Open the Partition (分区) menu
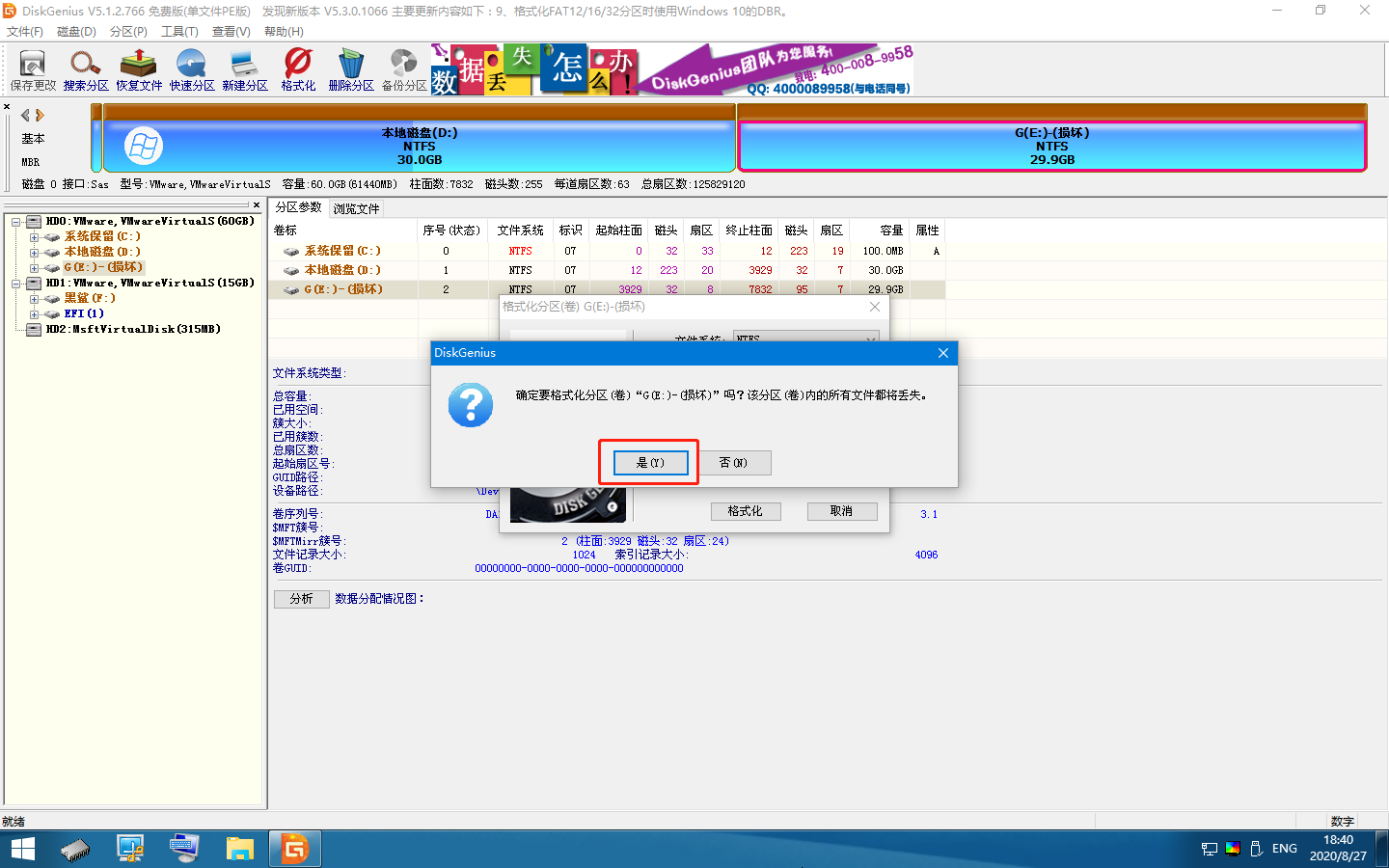 point(128,32)
